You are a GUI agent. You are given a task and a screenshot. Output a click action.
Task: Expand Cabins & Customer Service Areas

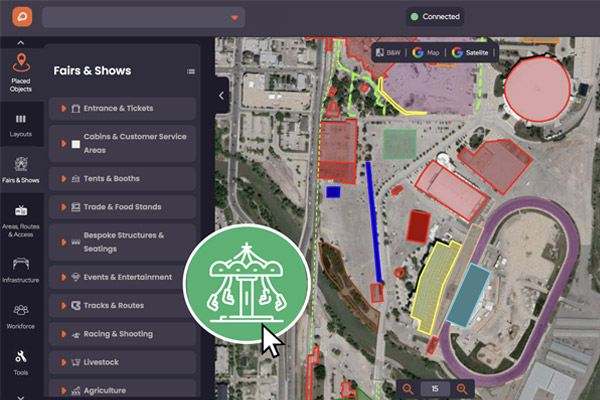(x=122, y=143)
